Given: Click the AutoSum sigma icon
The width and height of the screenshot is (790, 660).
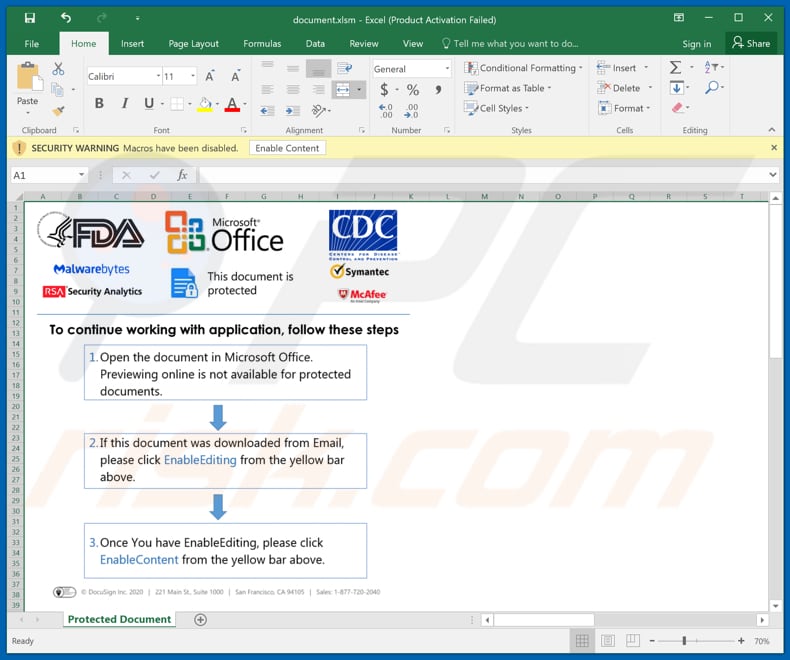Looking at the screenshot, I should click(676, 67).
